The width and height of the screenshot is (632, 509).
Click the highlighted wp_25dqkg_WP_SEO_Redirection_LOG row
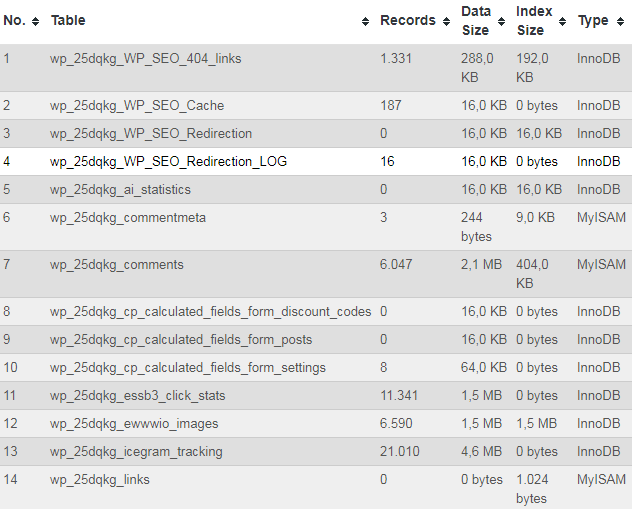pyautogui.click(x=168, y=161)
